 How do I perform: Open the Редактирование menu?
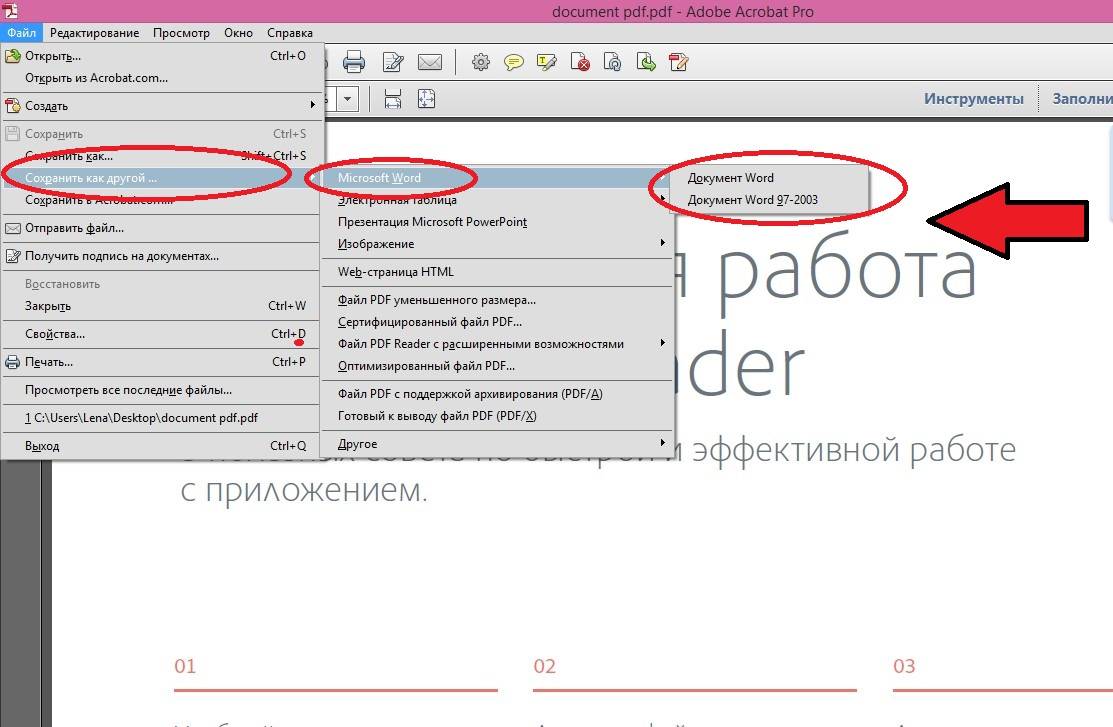click(97, 33)
